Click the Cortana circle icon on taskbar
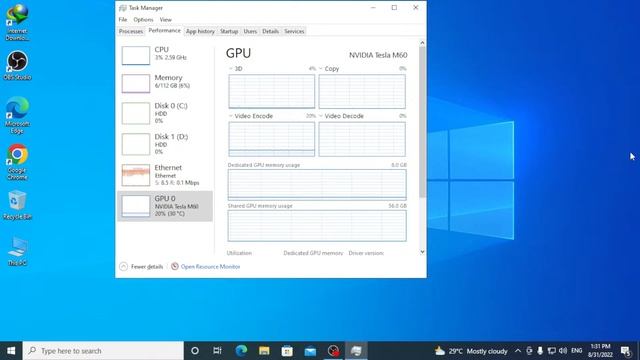 195,351
